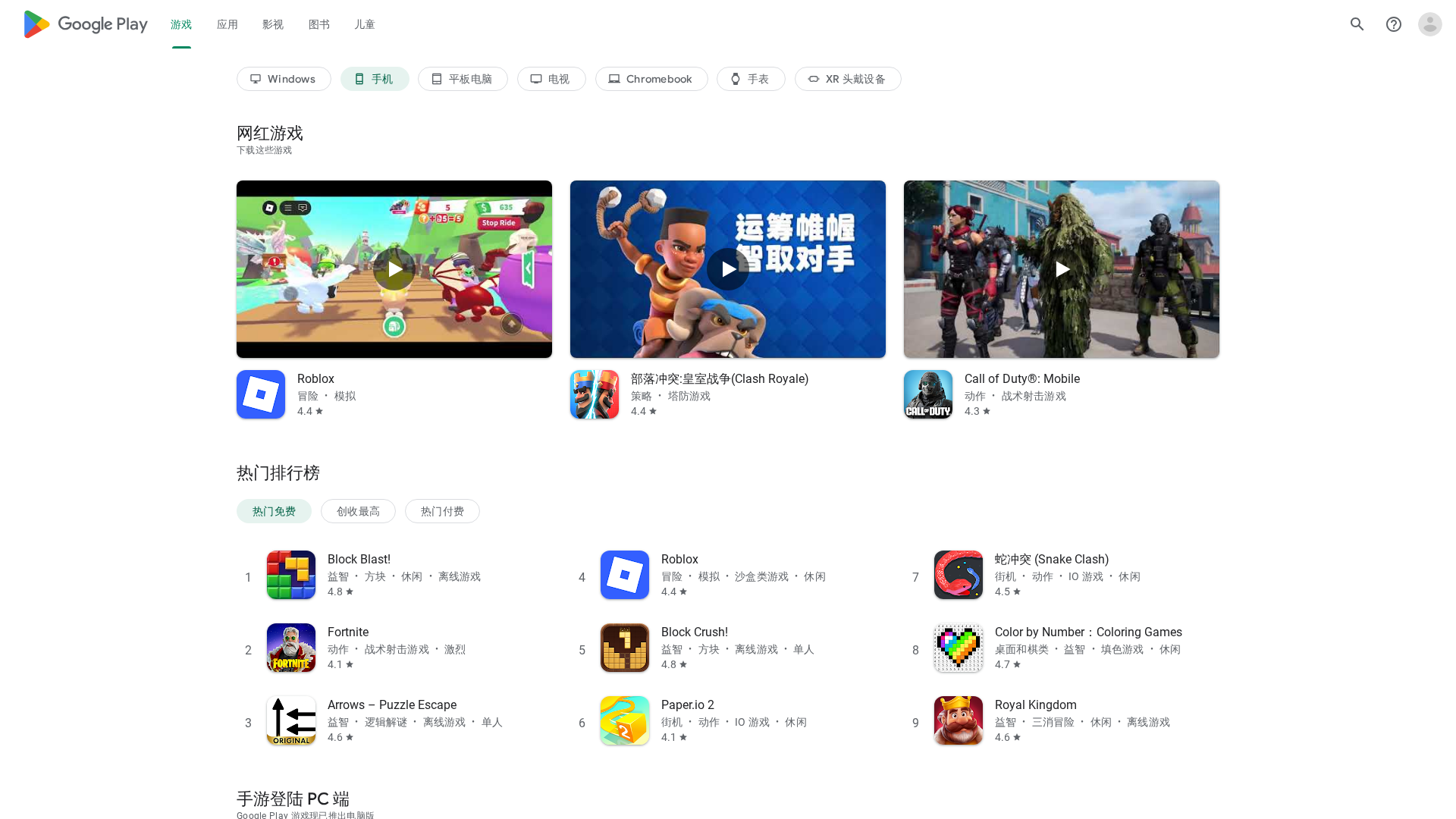
Task: Play the Clash Royale promo video
Action: 728,269
